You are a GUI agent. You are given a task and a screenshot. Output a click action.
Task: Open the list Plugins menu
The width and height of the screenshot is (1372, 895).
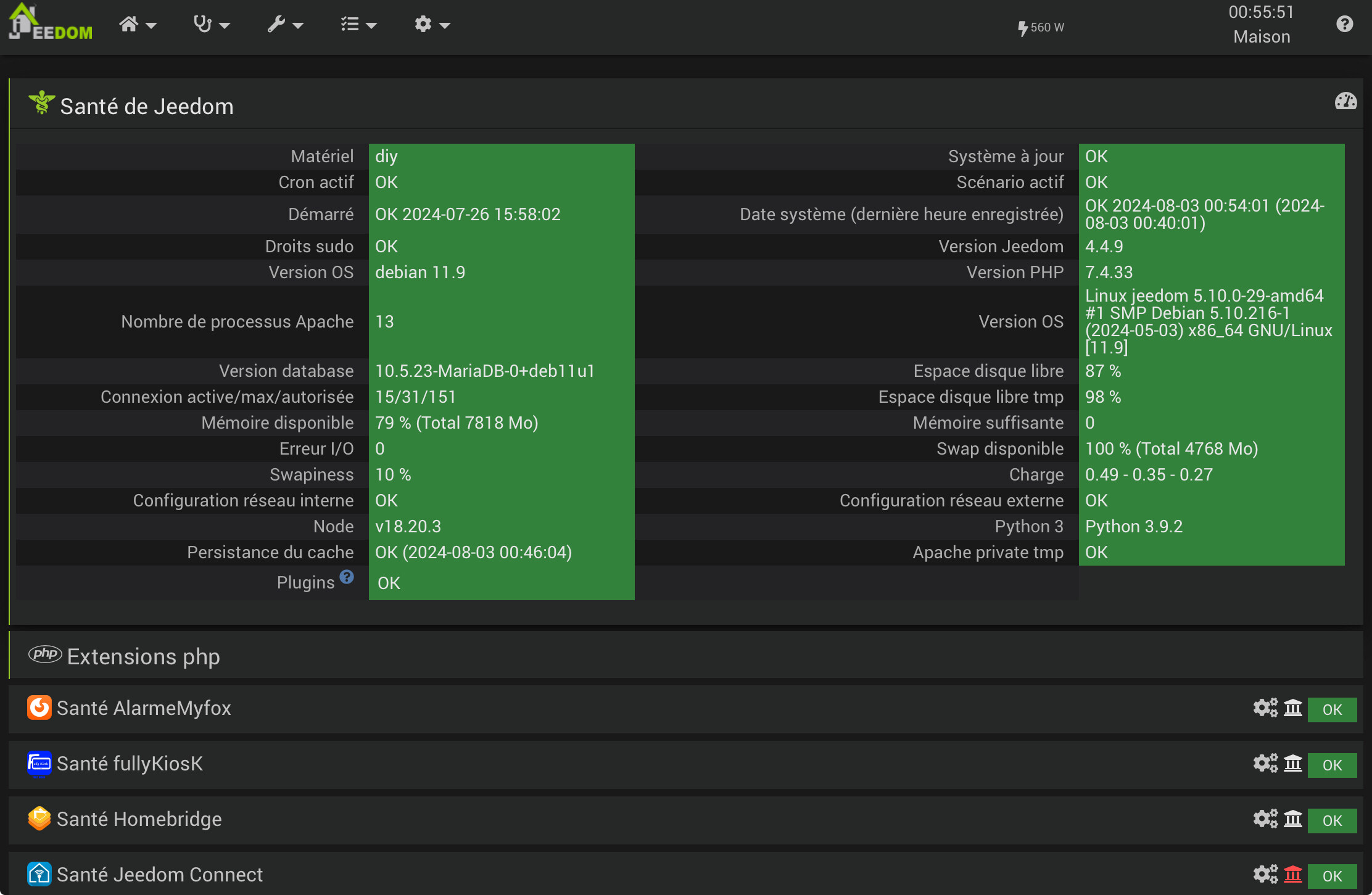coord(358,25)
